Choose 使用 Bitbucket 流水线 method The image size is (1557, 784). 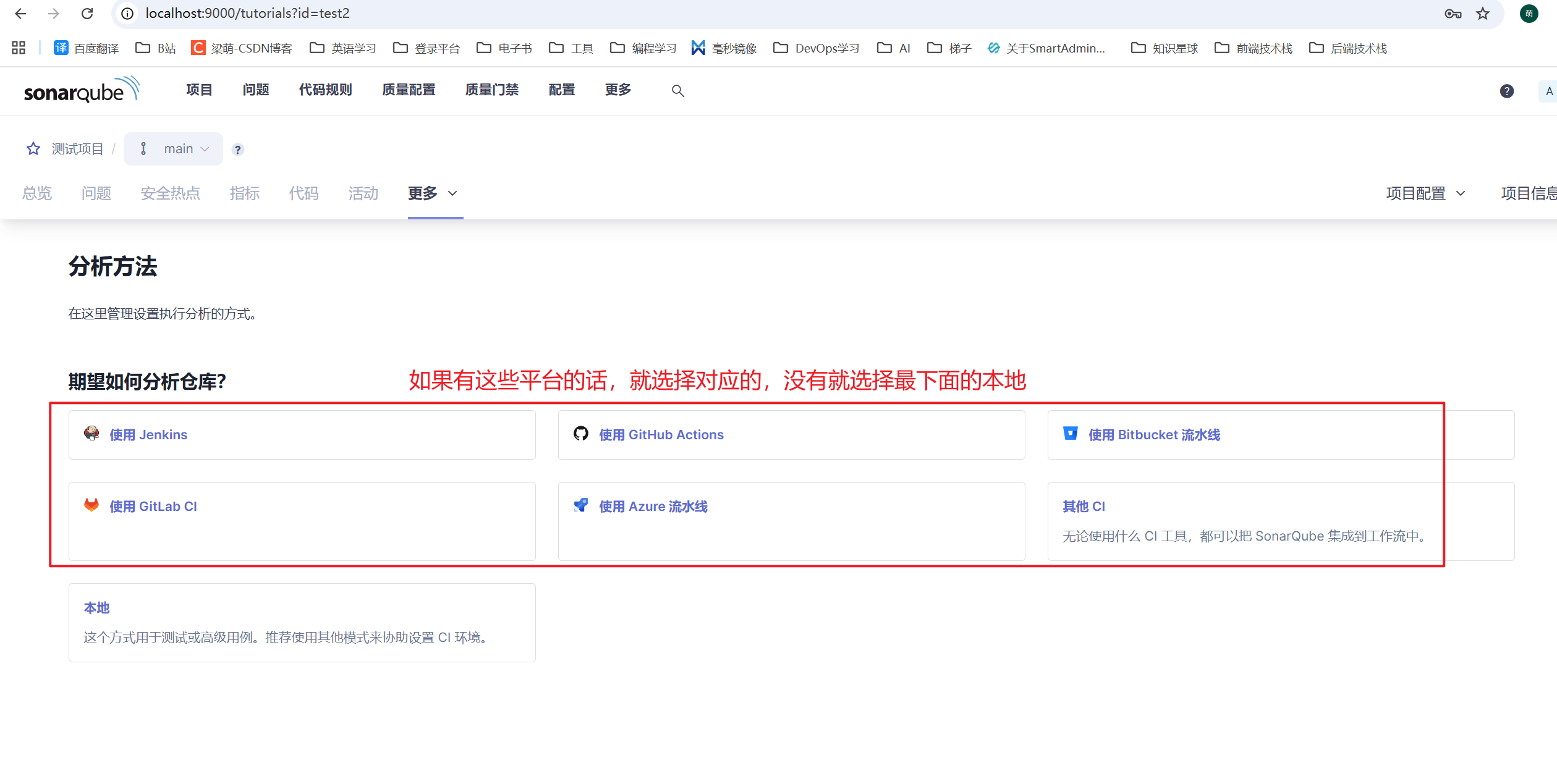pyautogui.click(x=1281, y=435)
